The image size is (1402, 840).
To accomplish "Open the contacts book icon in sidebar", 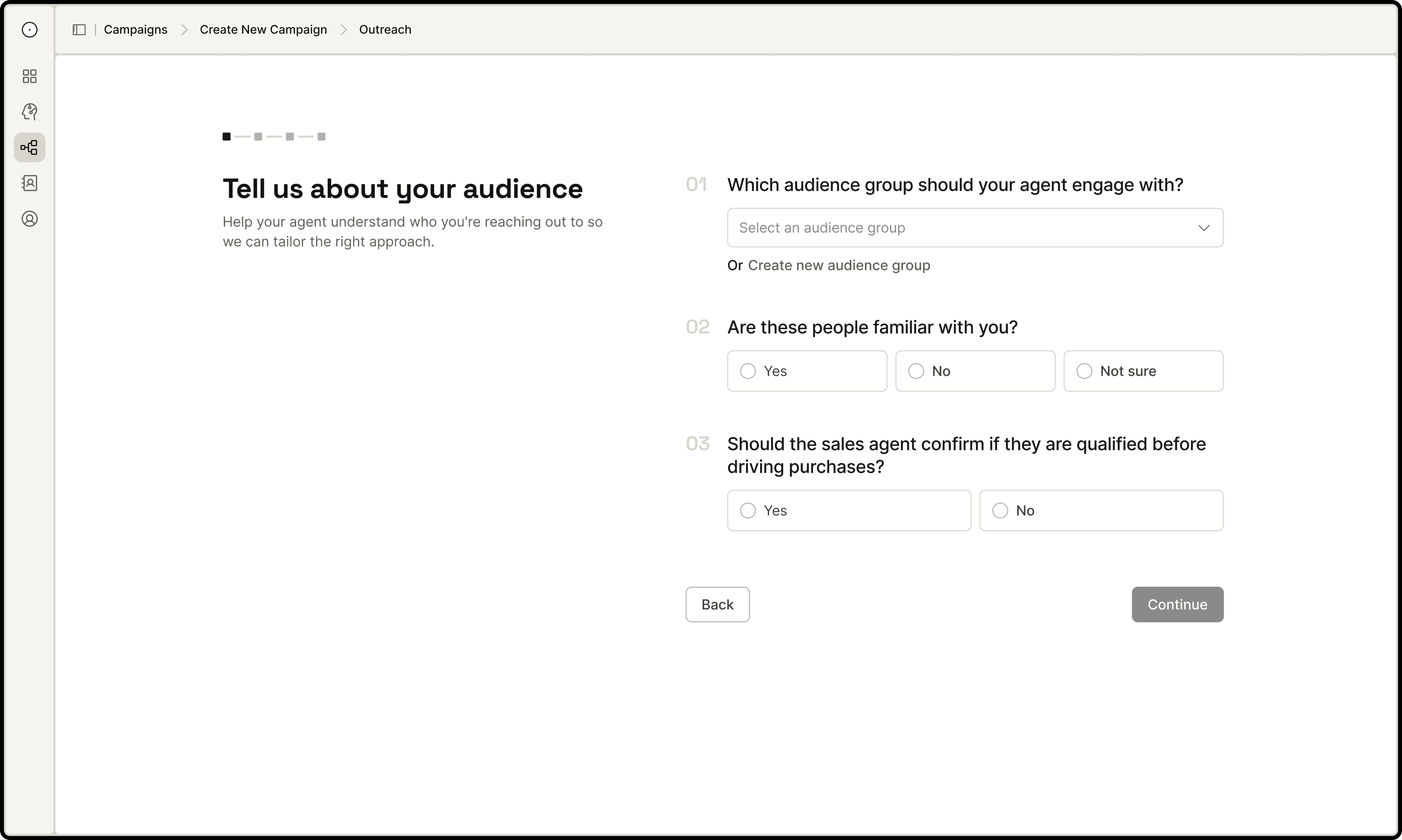I will 30,183.
